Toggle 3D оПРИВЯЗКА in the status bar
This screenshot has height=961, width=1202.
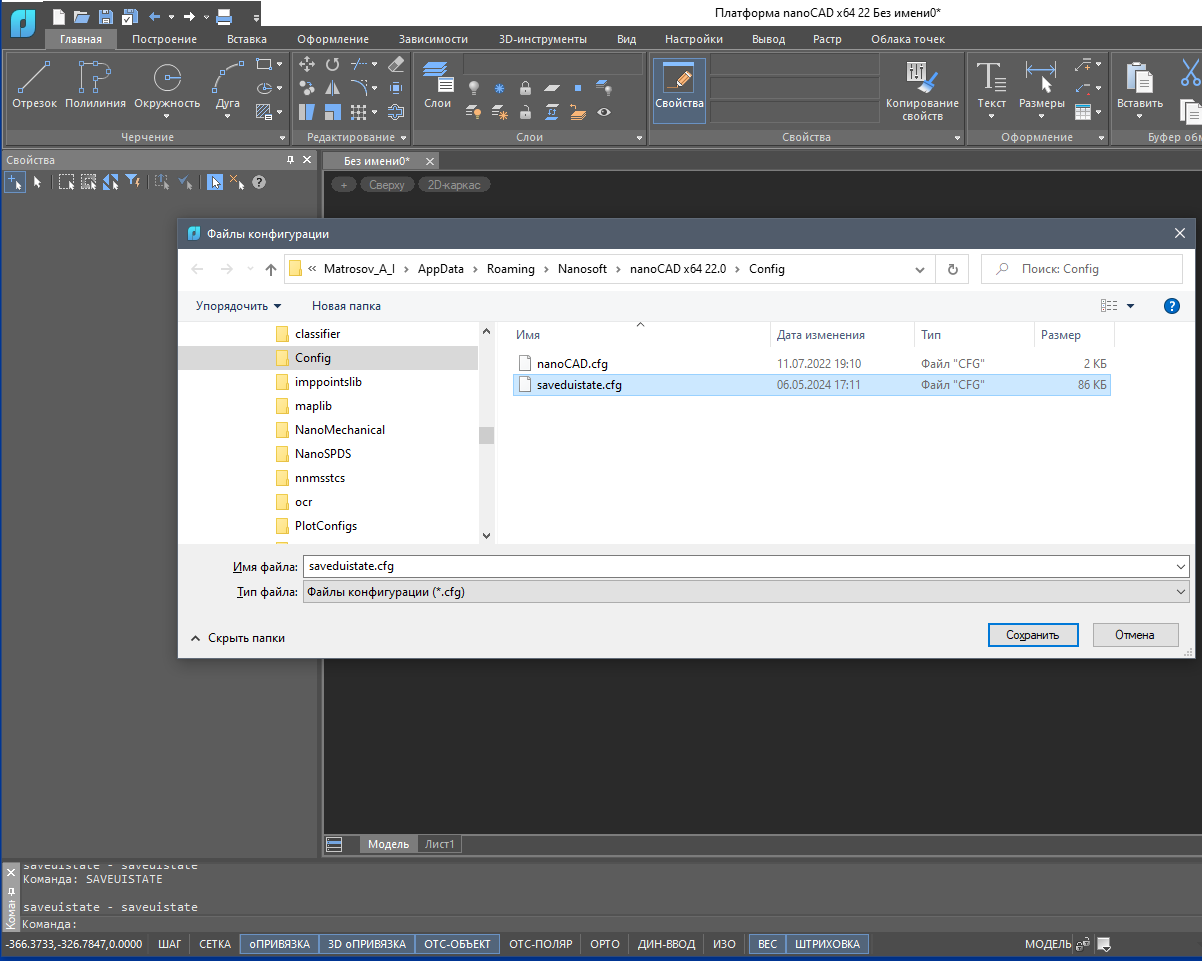pyautogui.click(x=367, y=944)
